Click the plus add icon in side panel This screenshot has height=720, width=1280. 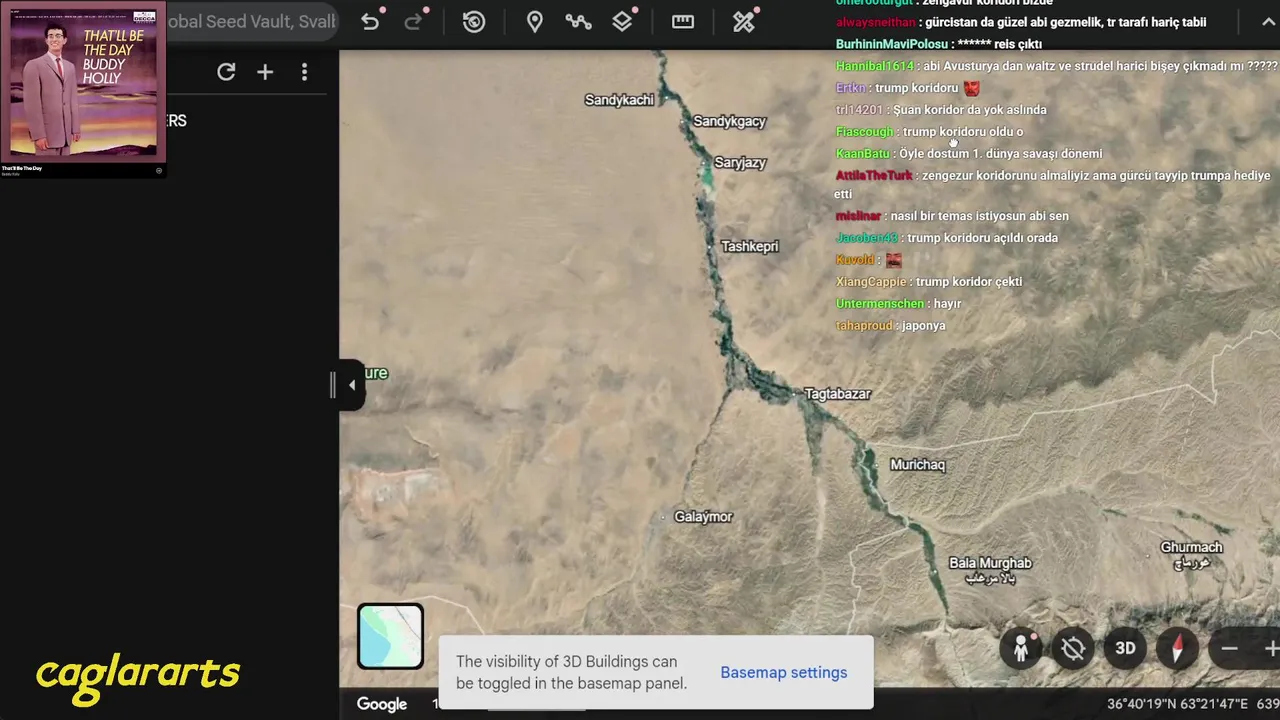(265, 72)
